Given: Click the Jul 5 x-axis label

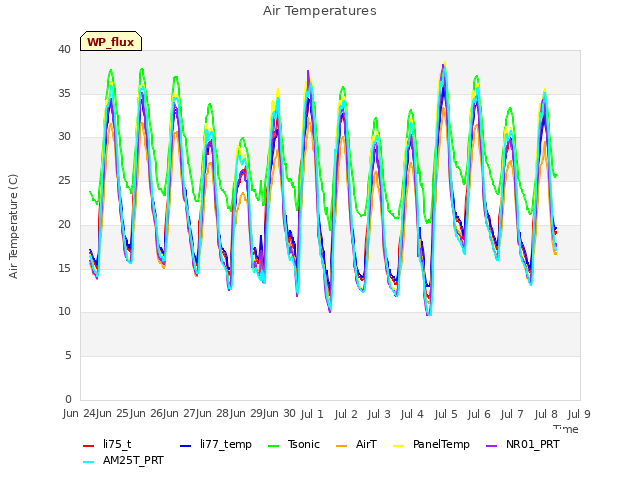Looking at the screenshot, I should pyautogui.click(x=446, y=414).
